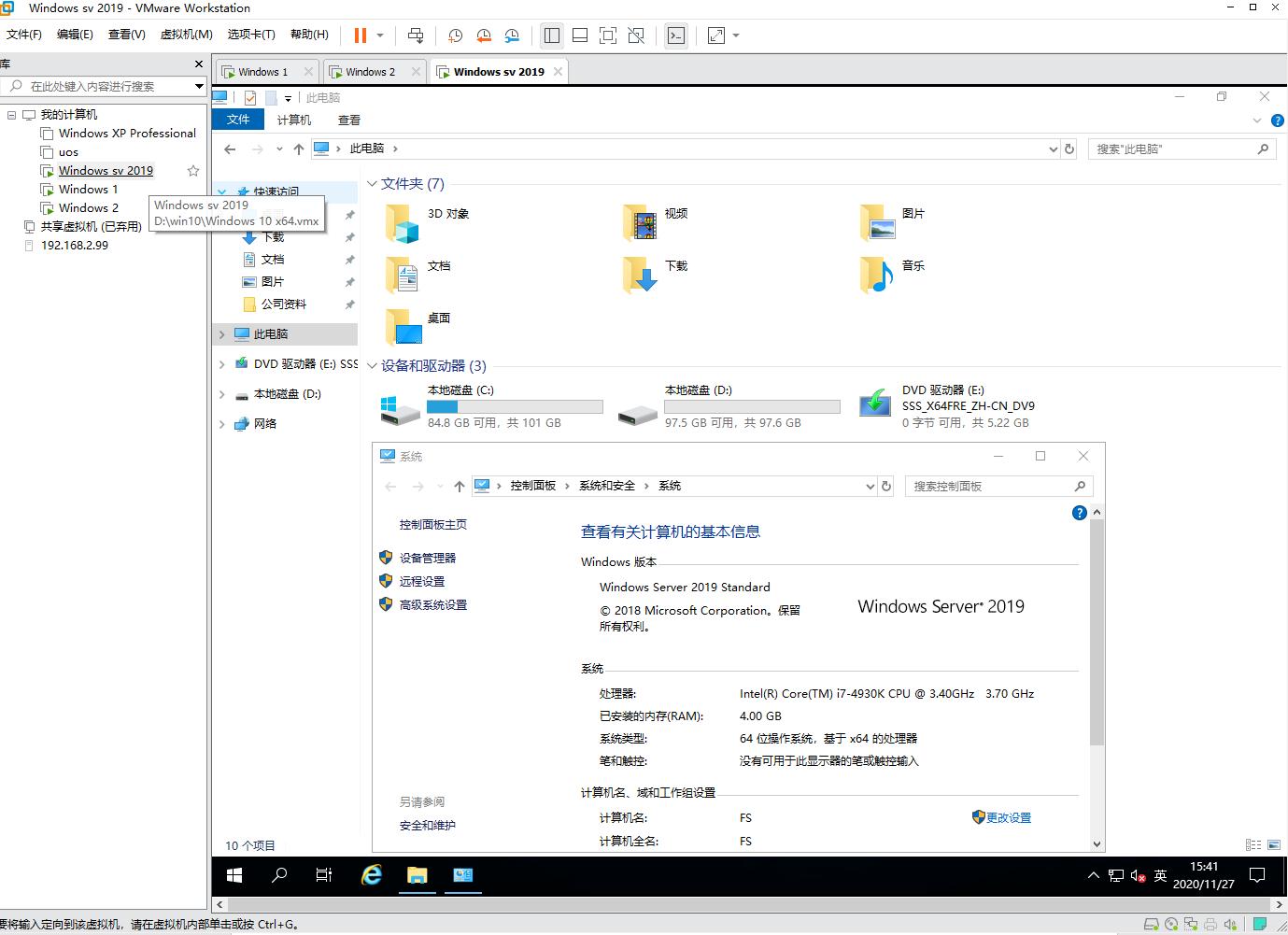Toggle the tab thumbnail bar

coord(580,35)
